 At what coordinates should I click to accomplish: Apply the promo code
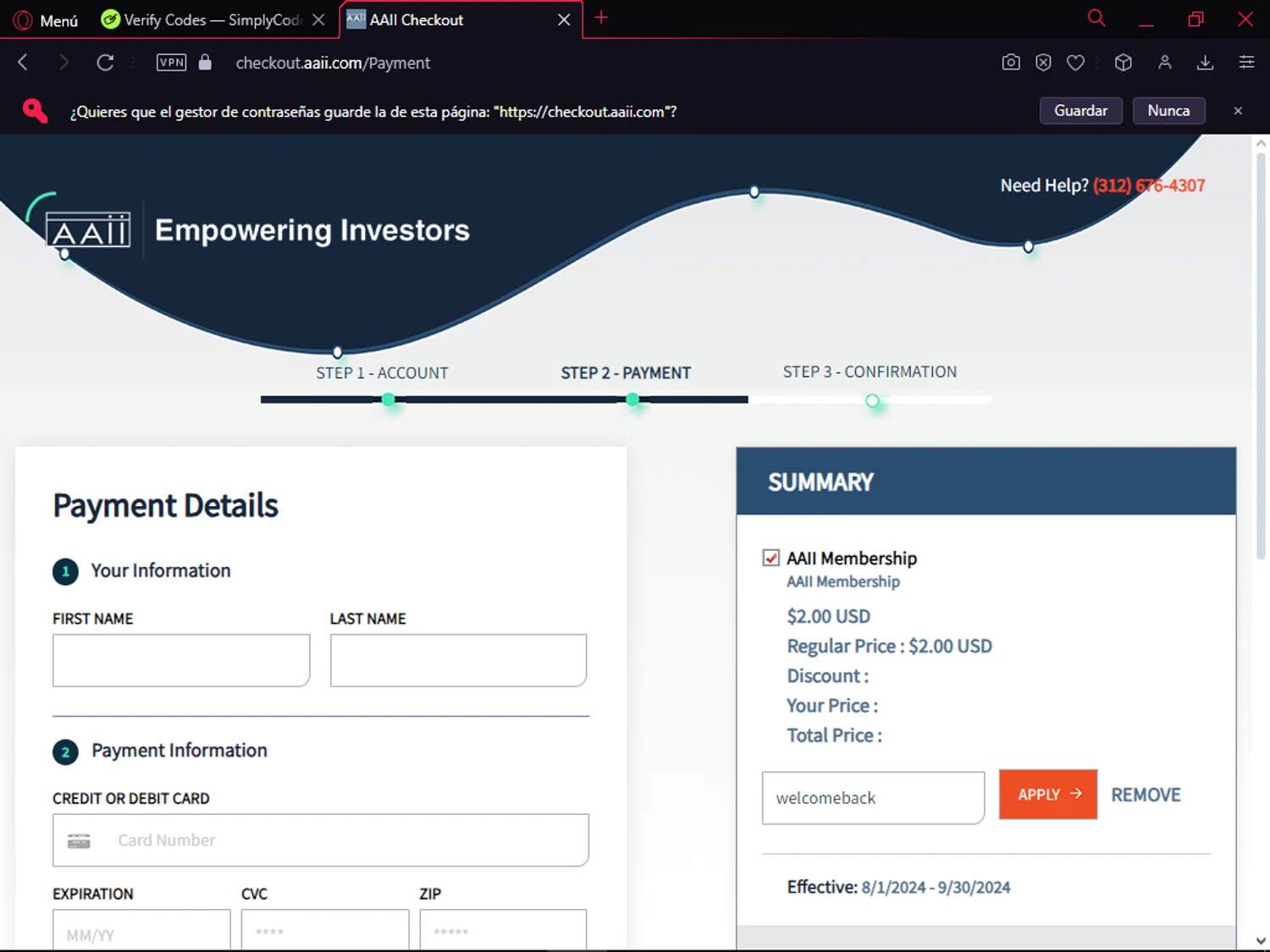(1048, 794)
